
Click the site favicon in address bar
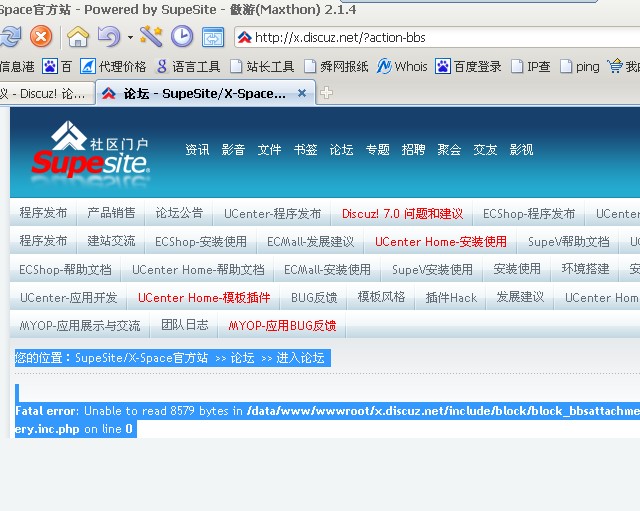pos(244,38)
